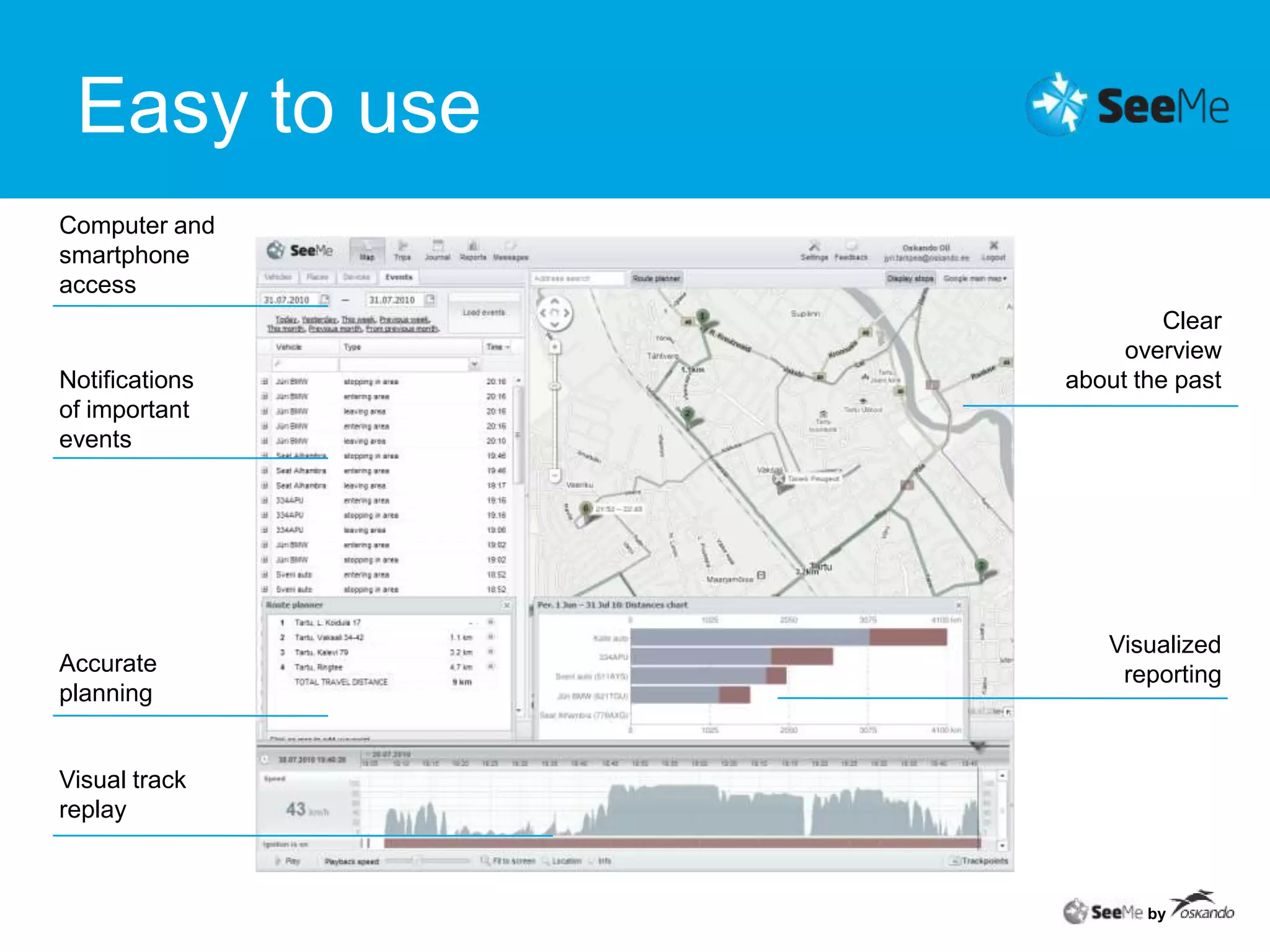Toggle the Trackpoints button
1270x952 pixels.
979,861
